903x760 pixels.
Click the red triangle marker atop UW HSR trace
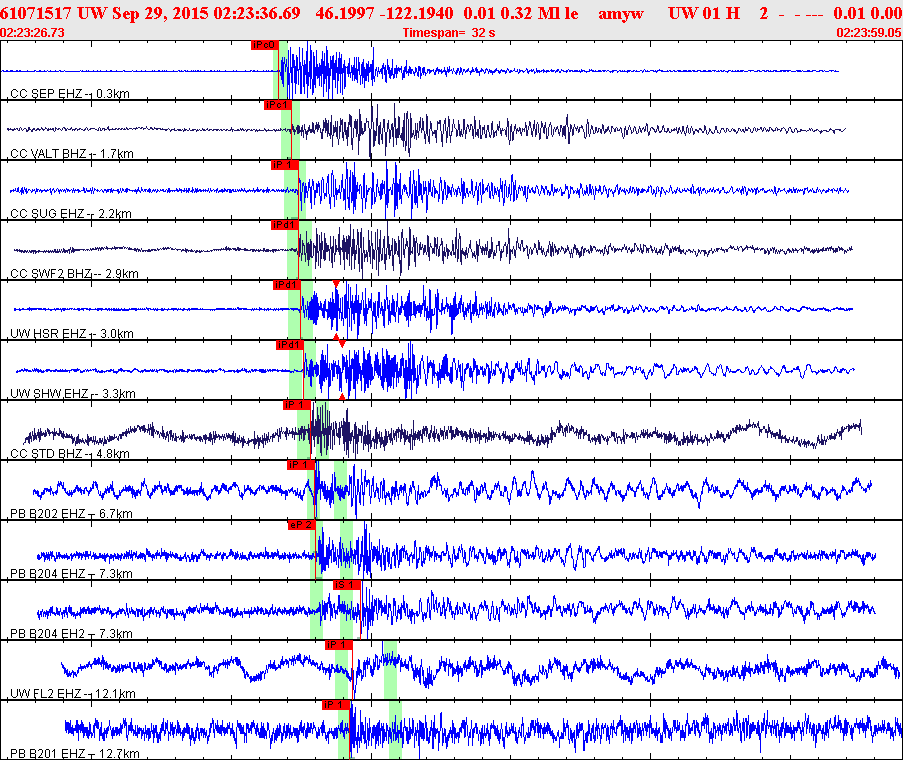(x=336, y=284)
